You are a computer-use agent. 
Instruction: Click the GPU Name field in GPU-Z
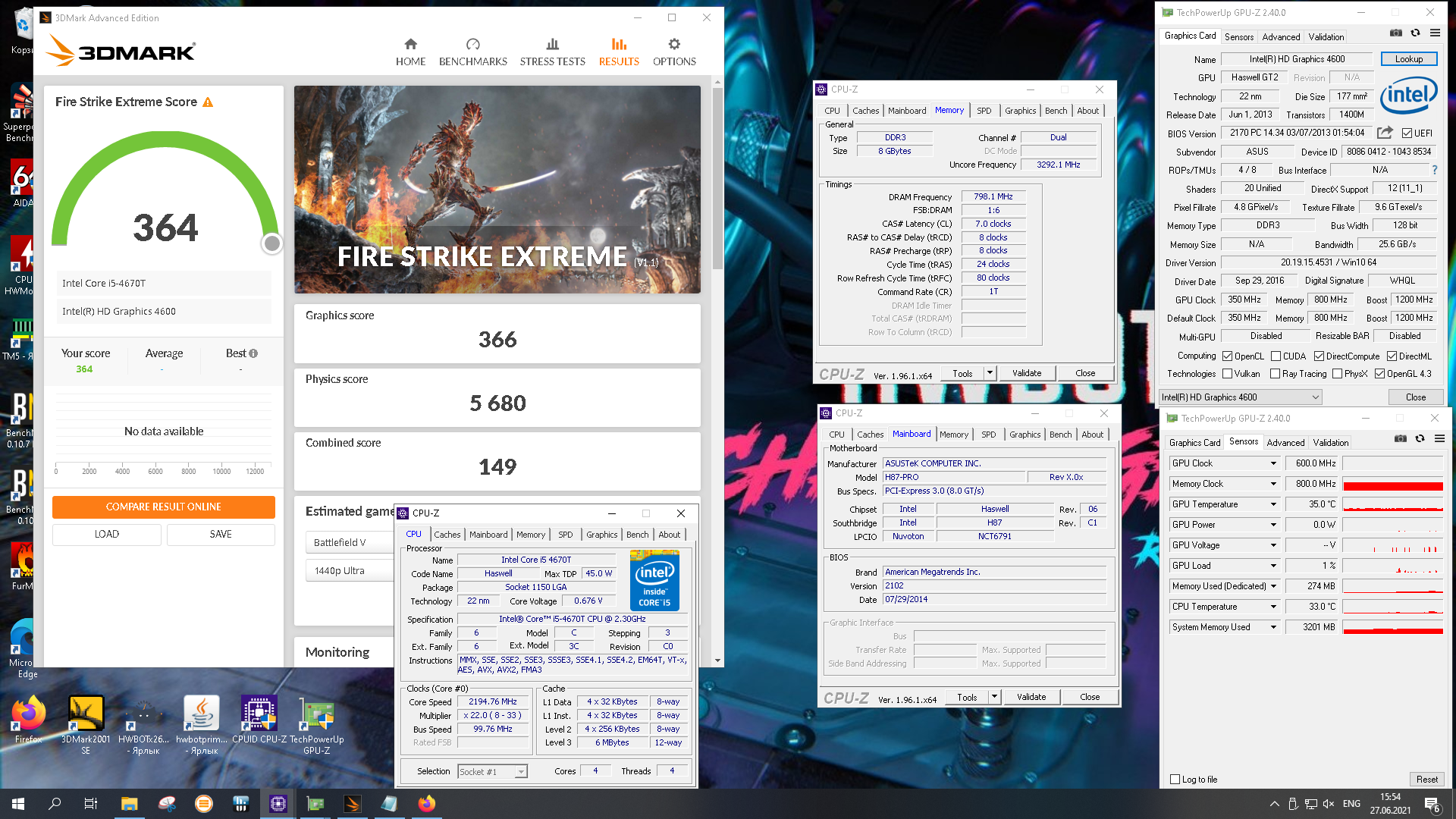1297,59
